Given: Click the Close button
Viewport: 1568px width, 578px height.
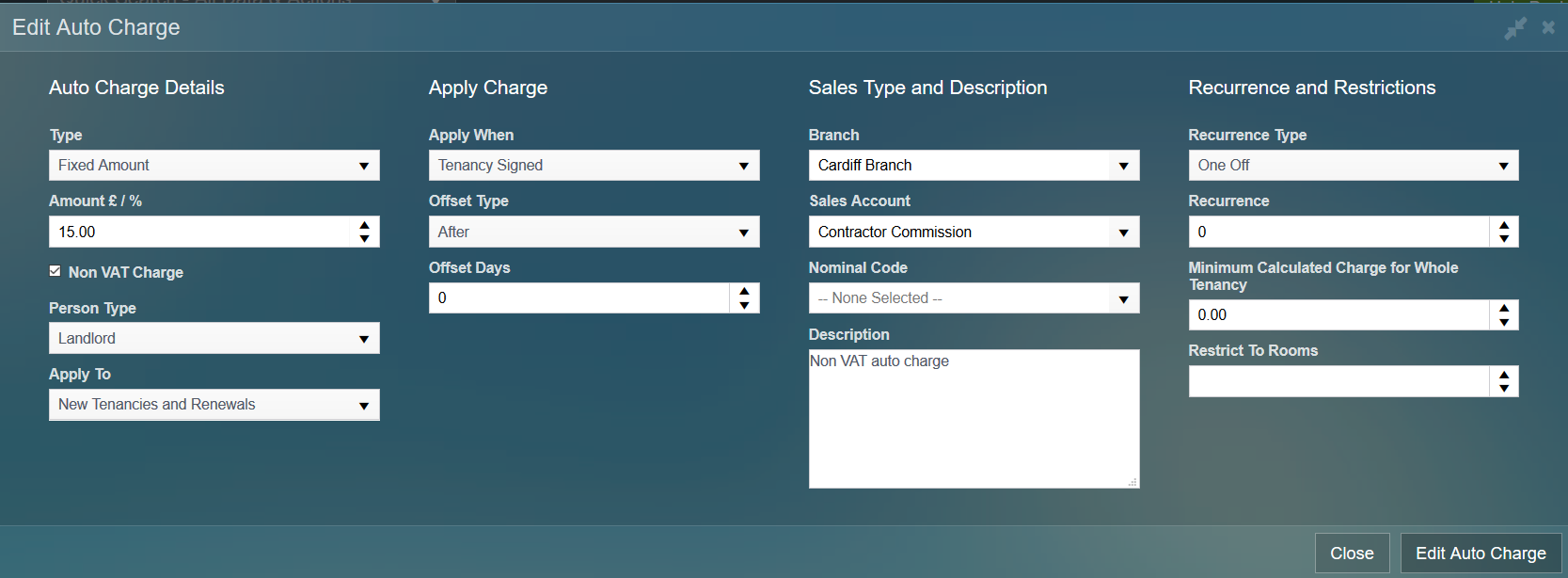Looking at the screenshot, I should [1352, 554].
